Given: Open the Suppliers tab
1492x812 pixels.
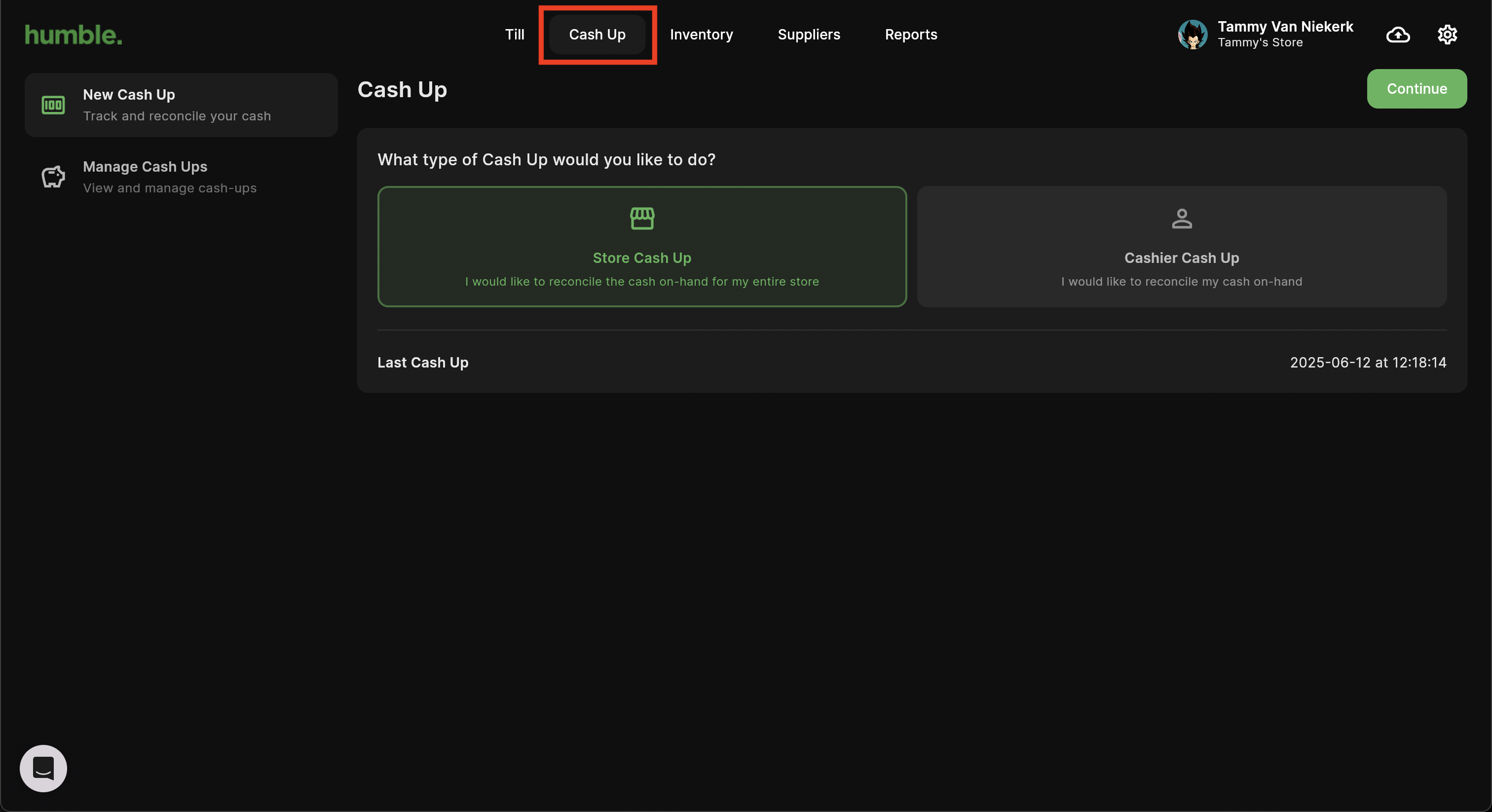Looking at the screenshot, I should point(809,35).
